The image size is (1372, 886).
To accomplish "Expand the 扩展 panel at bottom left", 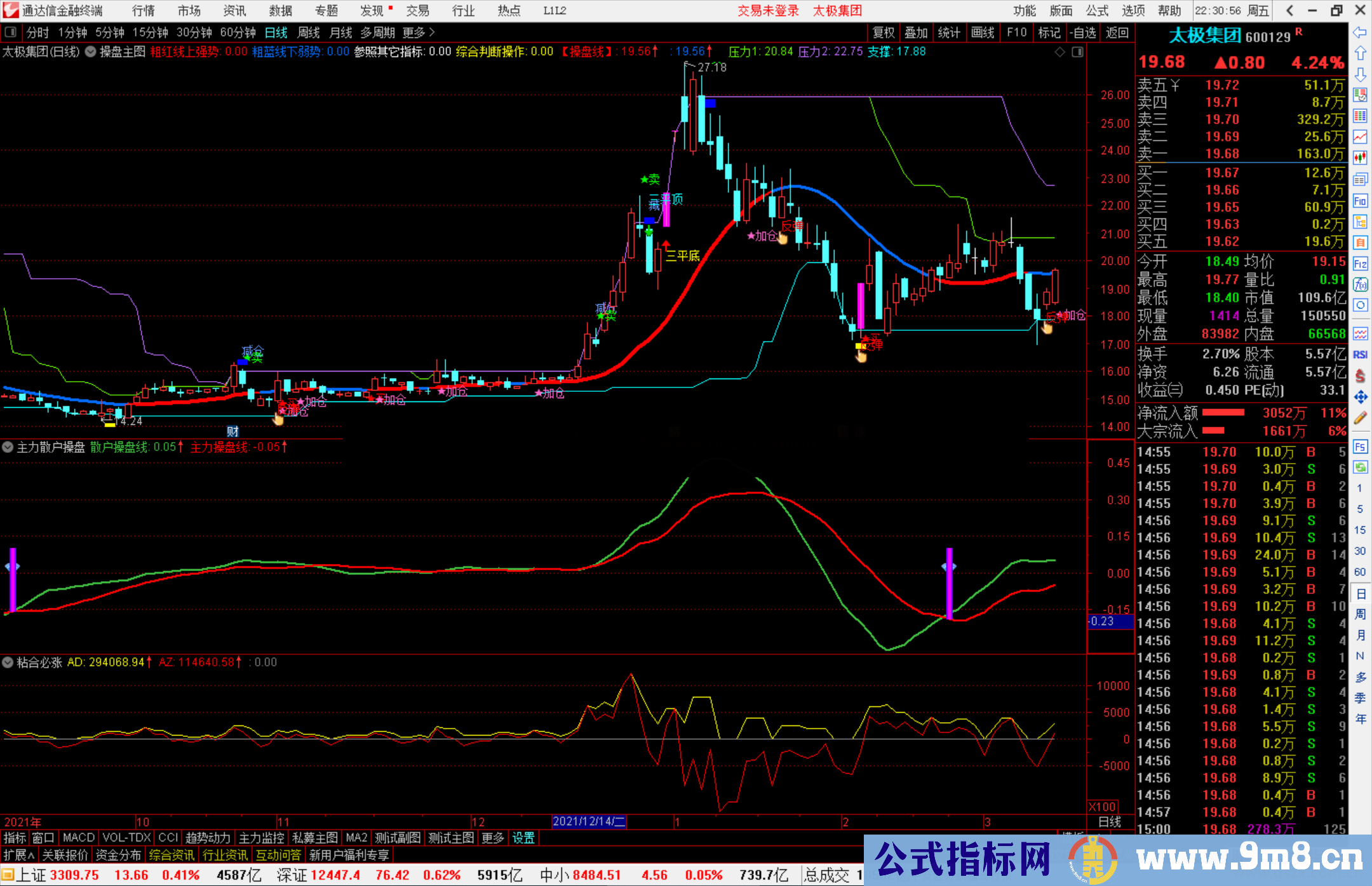I will pyautogui.click(x=18, y=855).
